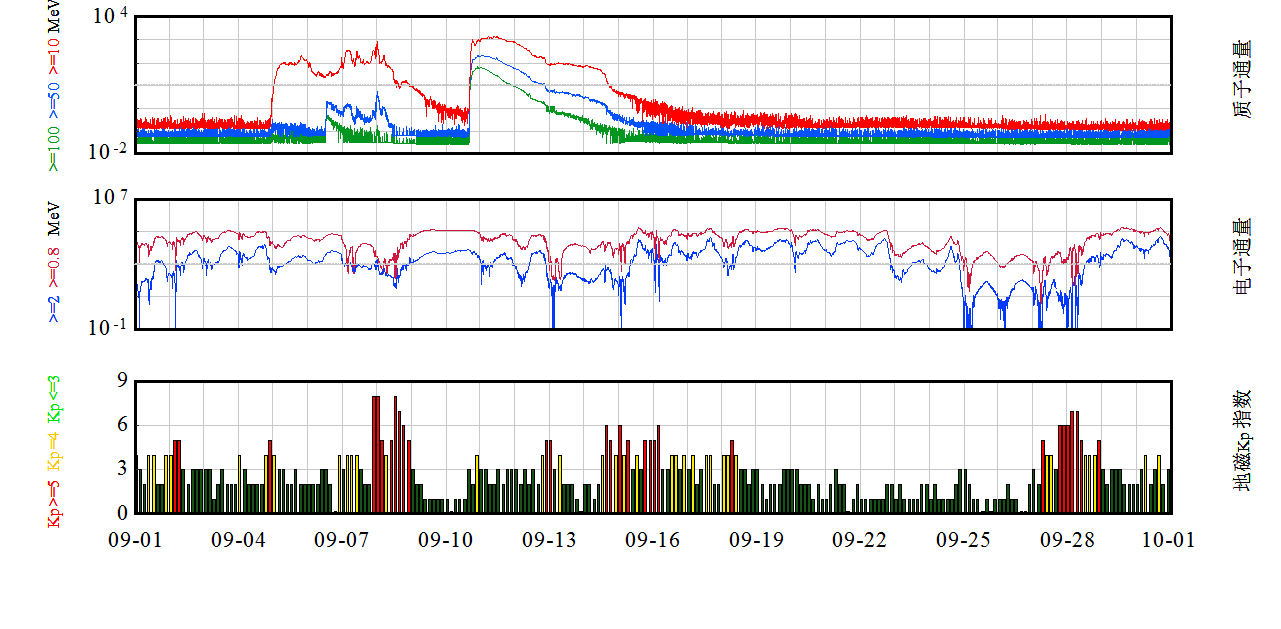
Task: Click the green Kp<=3 legend label
Action: point(54,397)
